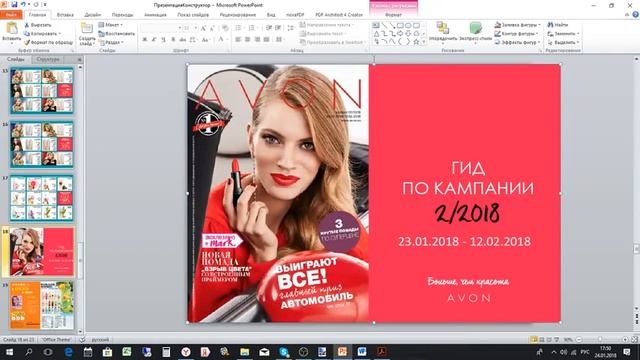Switch to the Slide Show (Показ слайдов) tab

[x=193, y=15]
